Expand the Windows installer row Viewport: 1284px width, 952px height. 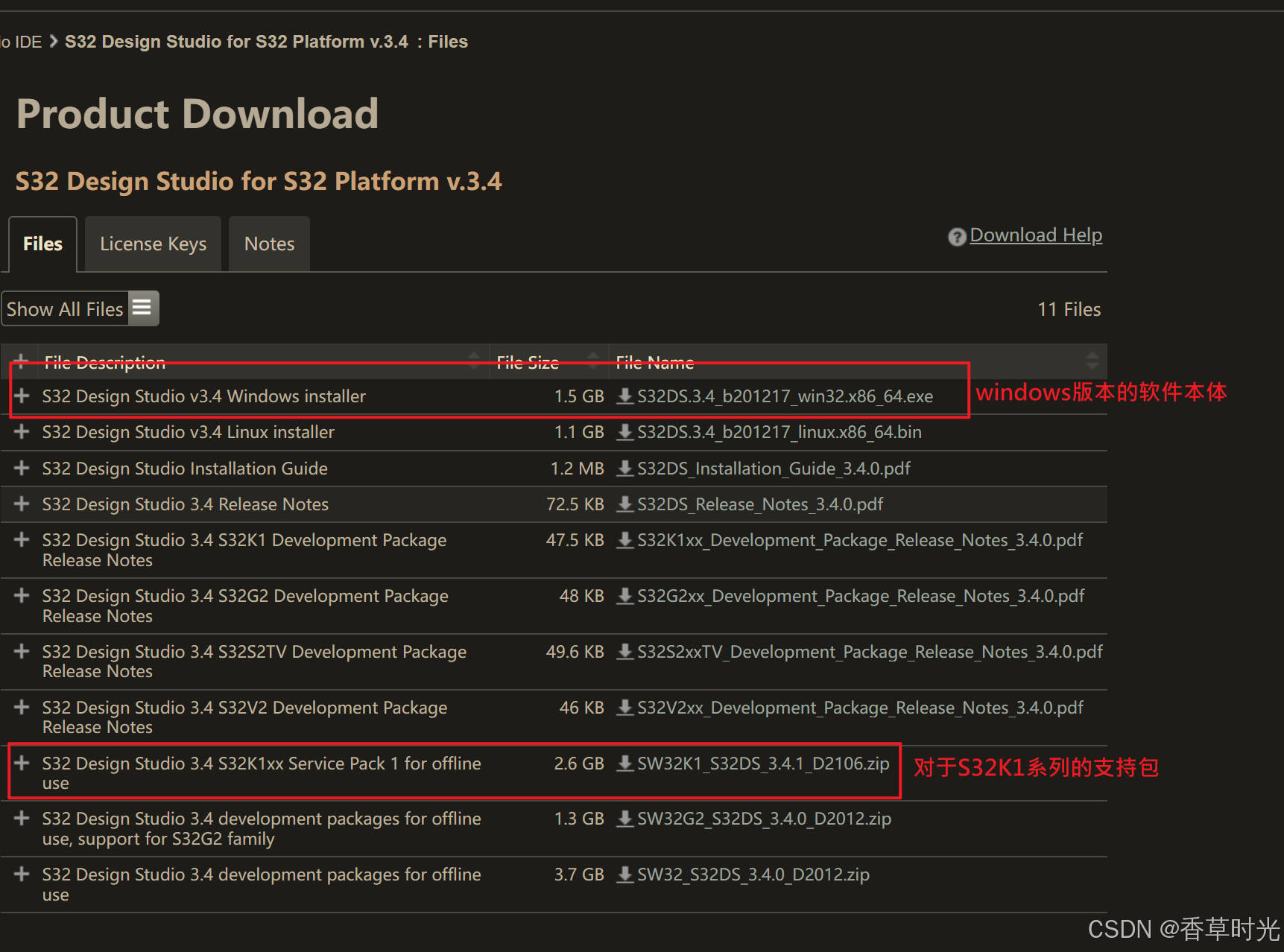click(x=22, y=396)
